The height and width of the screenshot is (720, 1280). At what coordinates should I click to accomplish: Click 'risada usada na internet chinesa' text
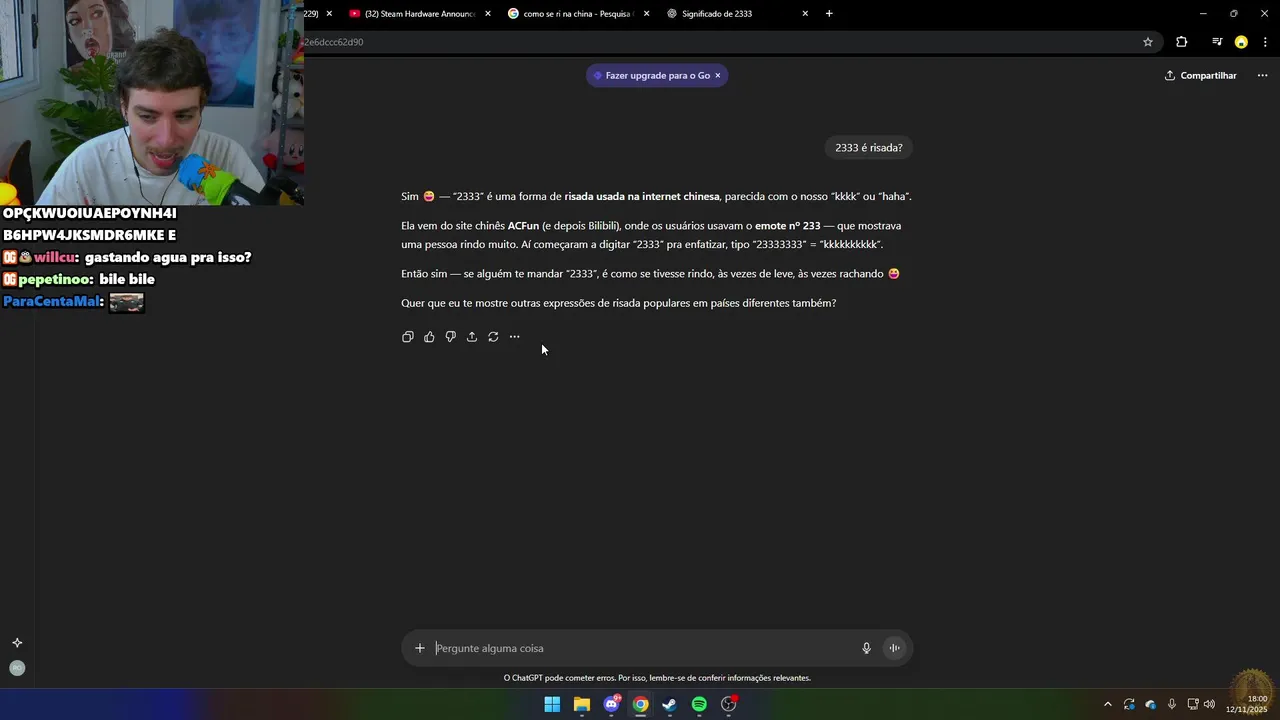pyautogui.click(x=642, y=197)
